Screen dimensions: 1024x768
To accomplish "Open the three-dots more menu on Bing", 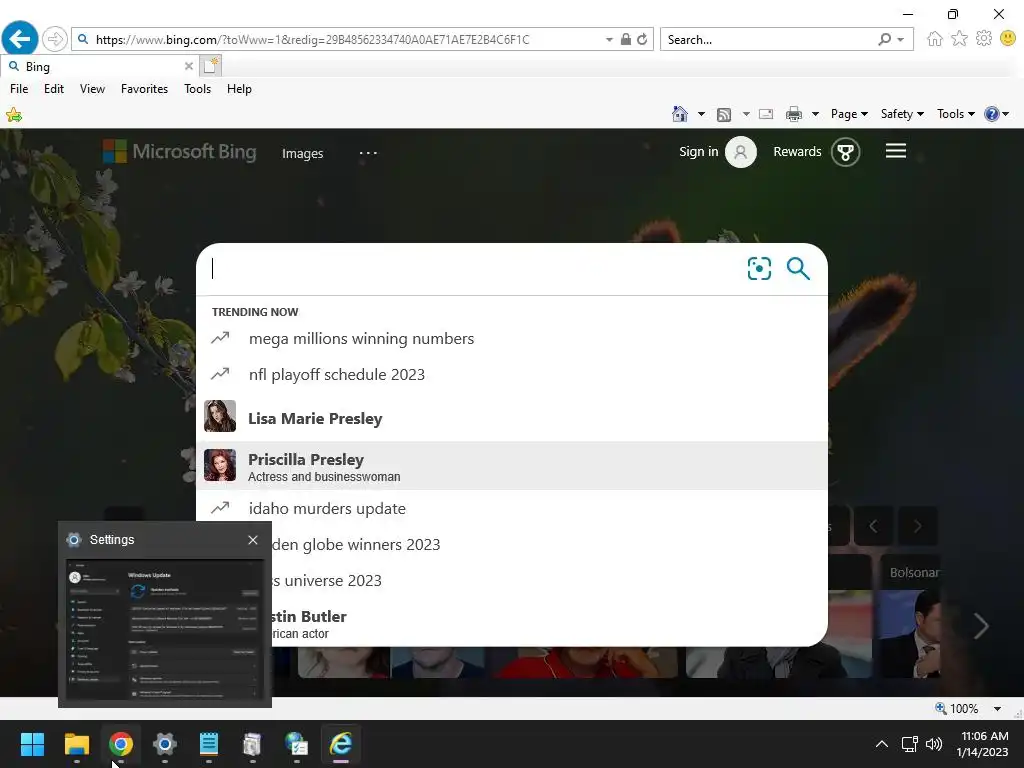I will click(368, 153).
